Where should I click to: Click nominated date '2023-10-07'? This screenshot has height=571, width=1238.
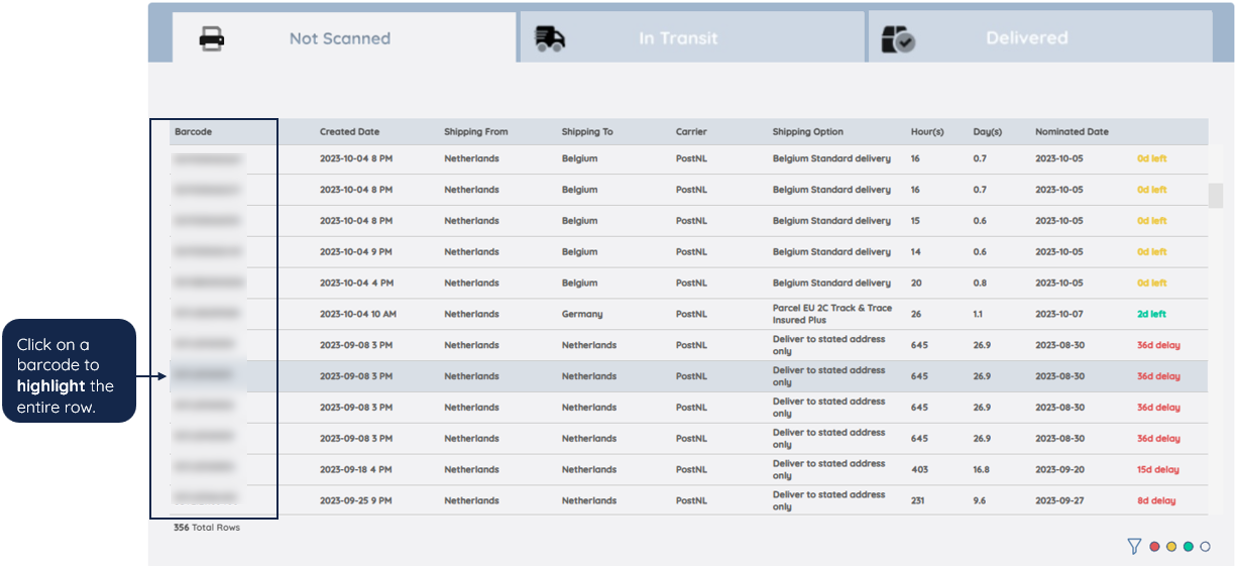point(1059,314)
